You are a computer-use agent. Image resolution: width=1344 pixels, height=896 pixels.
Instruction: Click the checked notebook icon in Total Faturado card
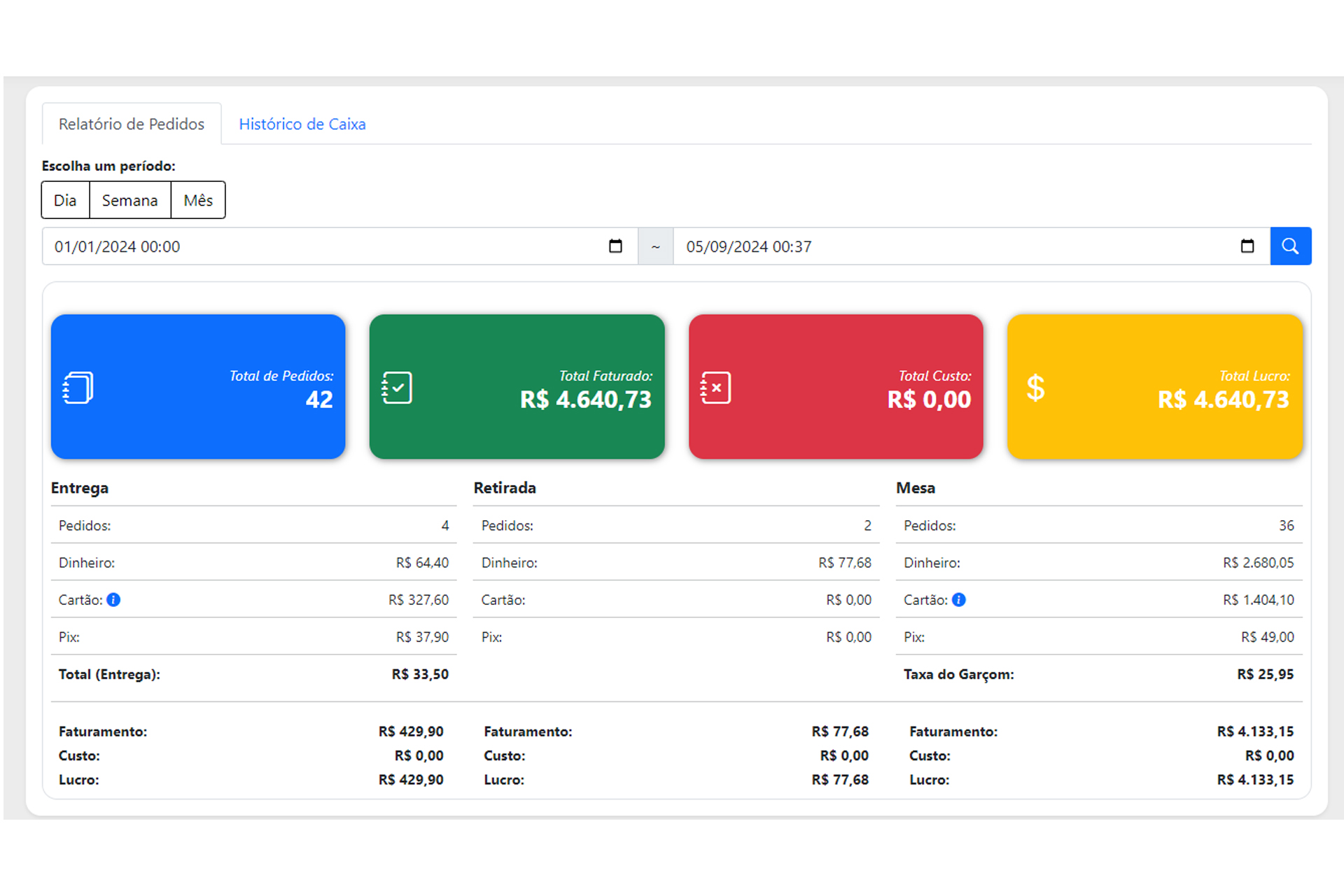pyautogui.click(x=397, y=387)
